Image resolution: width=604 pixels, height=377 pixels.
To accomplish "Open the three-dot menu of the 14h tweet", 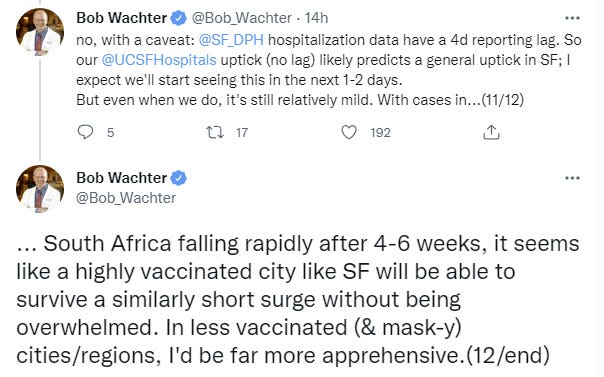I will [572, 18].
